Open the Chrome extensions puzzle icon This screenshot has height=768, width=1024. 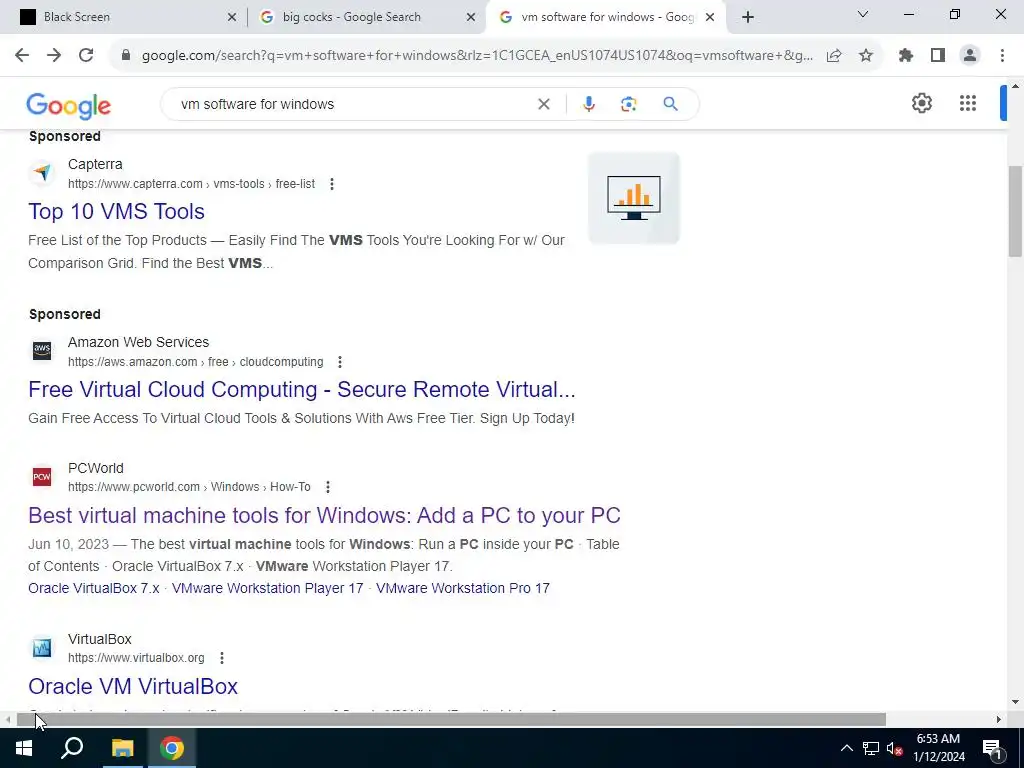(x=906, y=56)
